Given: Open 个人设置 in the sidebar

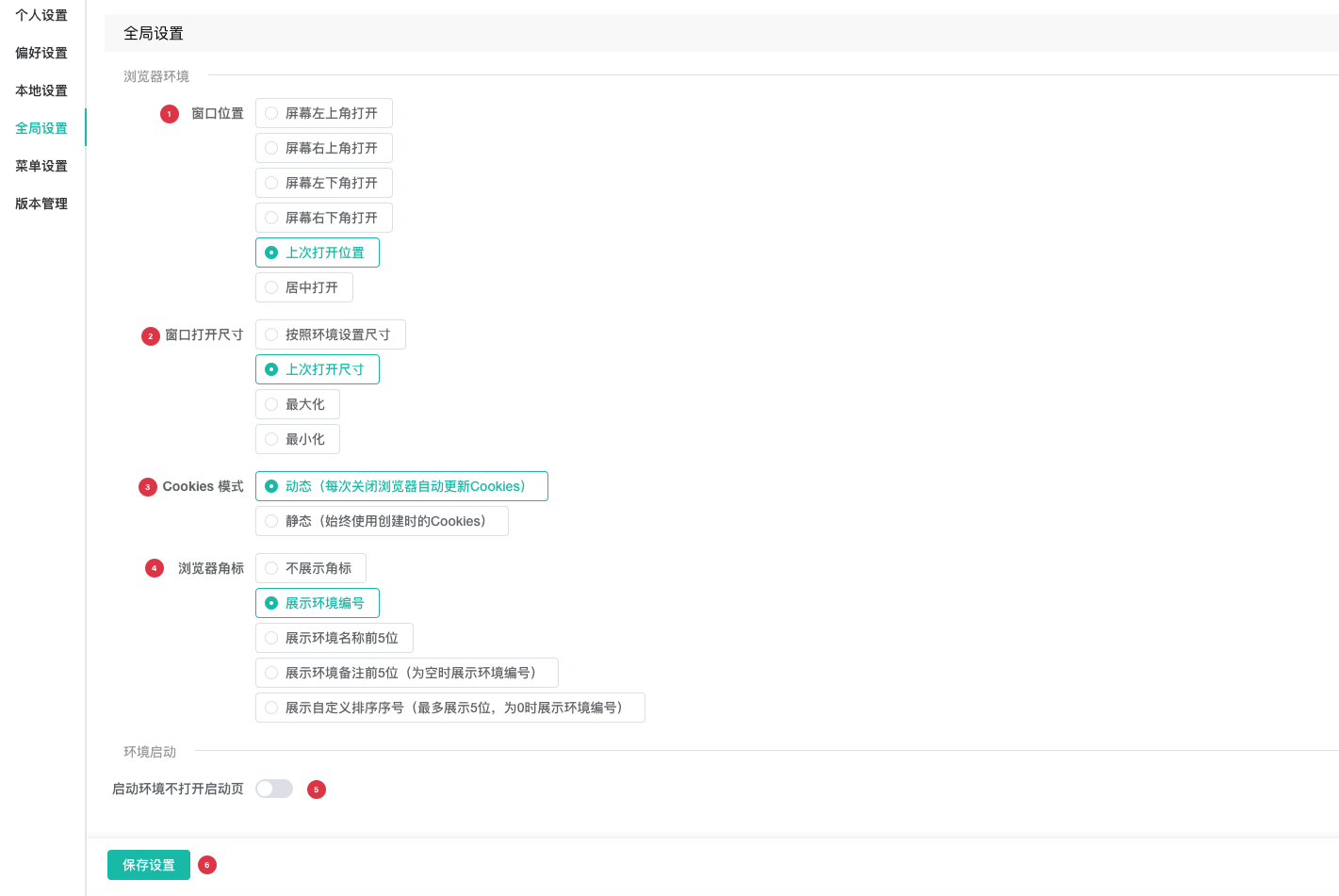Looking at the screenshot, I should point(41,15).
